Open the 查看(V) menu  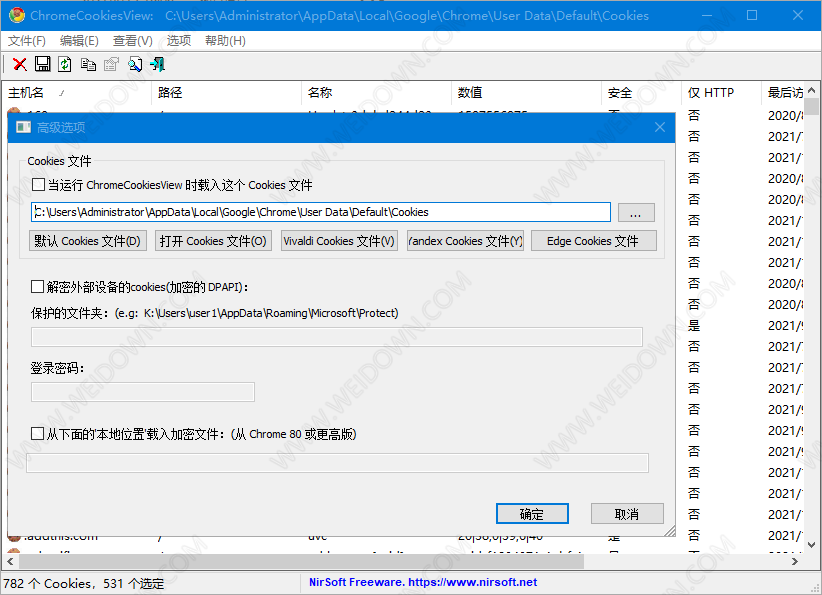(x=133, y=40)
